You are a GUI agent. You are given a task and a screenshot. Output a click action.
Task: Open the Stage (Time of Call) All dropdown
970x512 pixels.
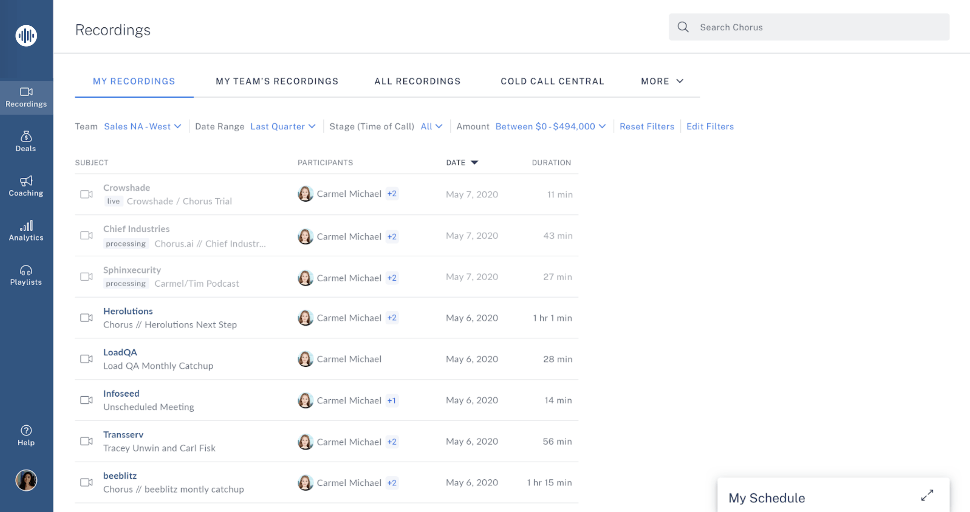click(432, 126)
